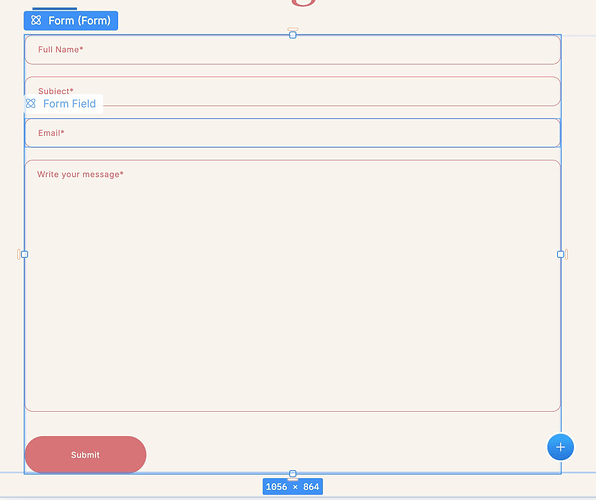Click the Full Name input field
This screenshot has height=500, width=596.
(x=292, y=50)
